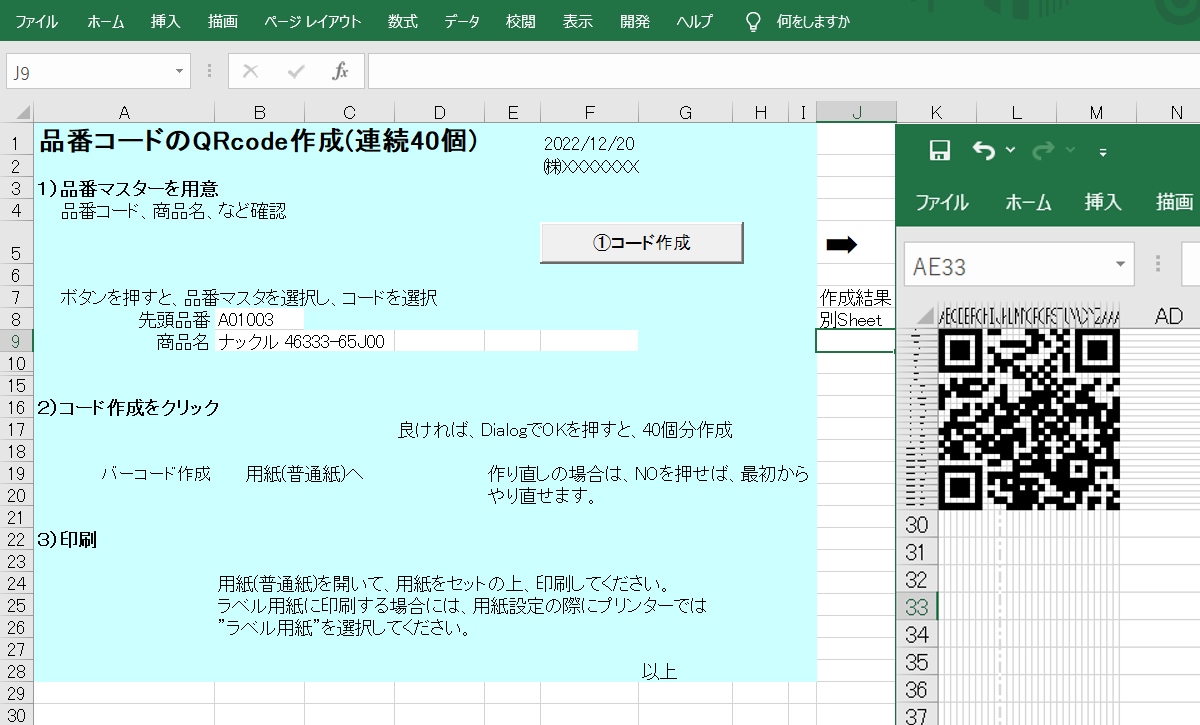Click into the formula bar input
Viewport: 1200px width, 725px height.
[x=784, y=71]
